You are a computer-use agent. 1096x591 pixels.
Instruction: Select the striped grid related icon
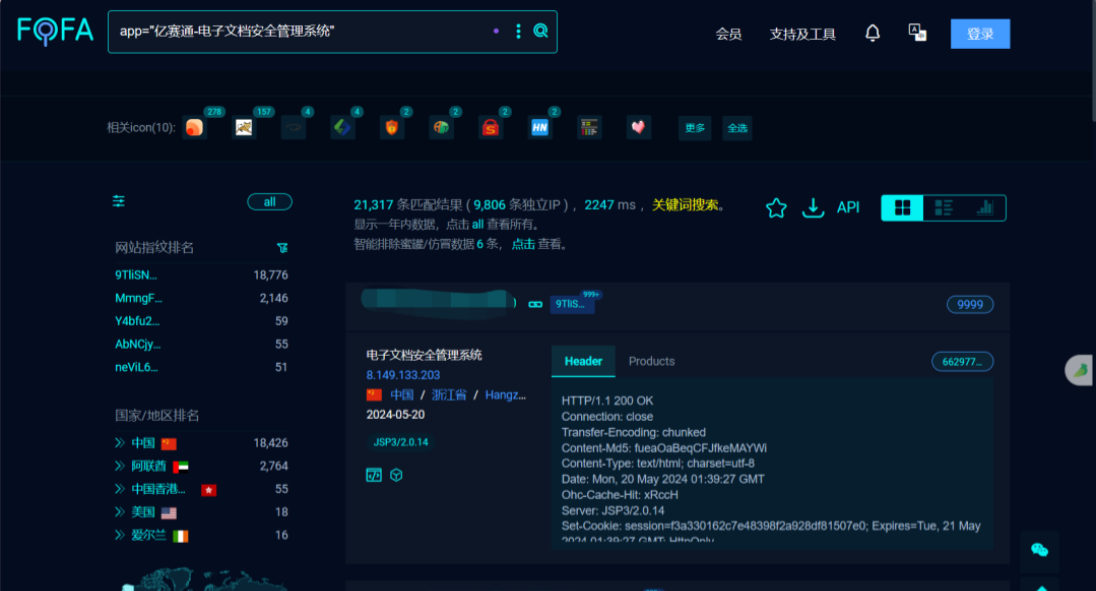click(589, 127)
